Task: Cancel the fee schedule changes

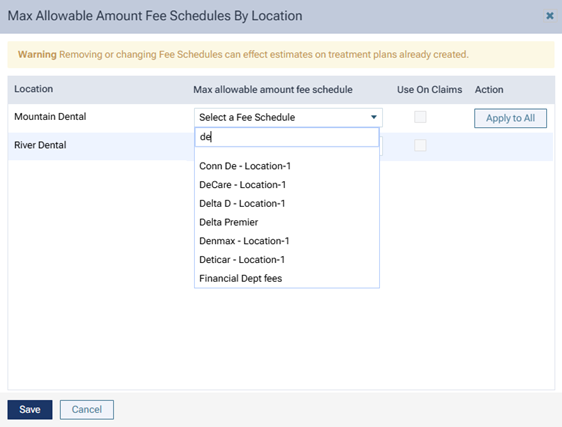Action: coord(87,409)
